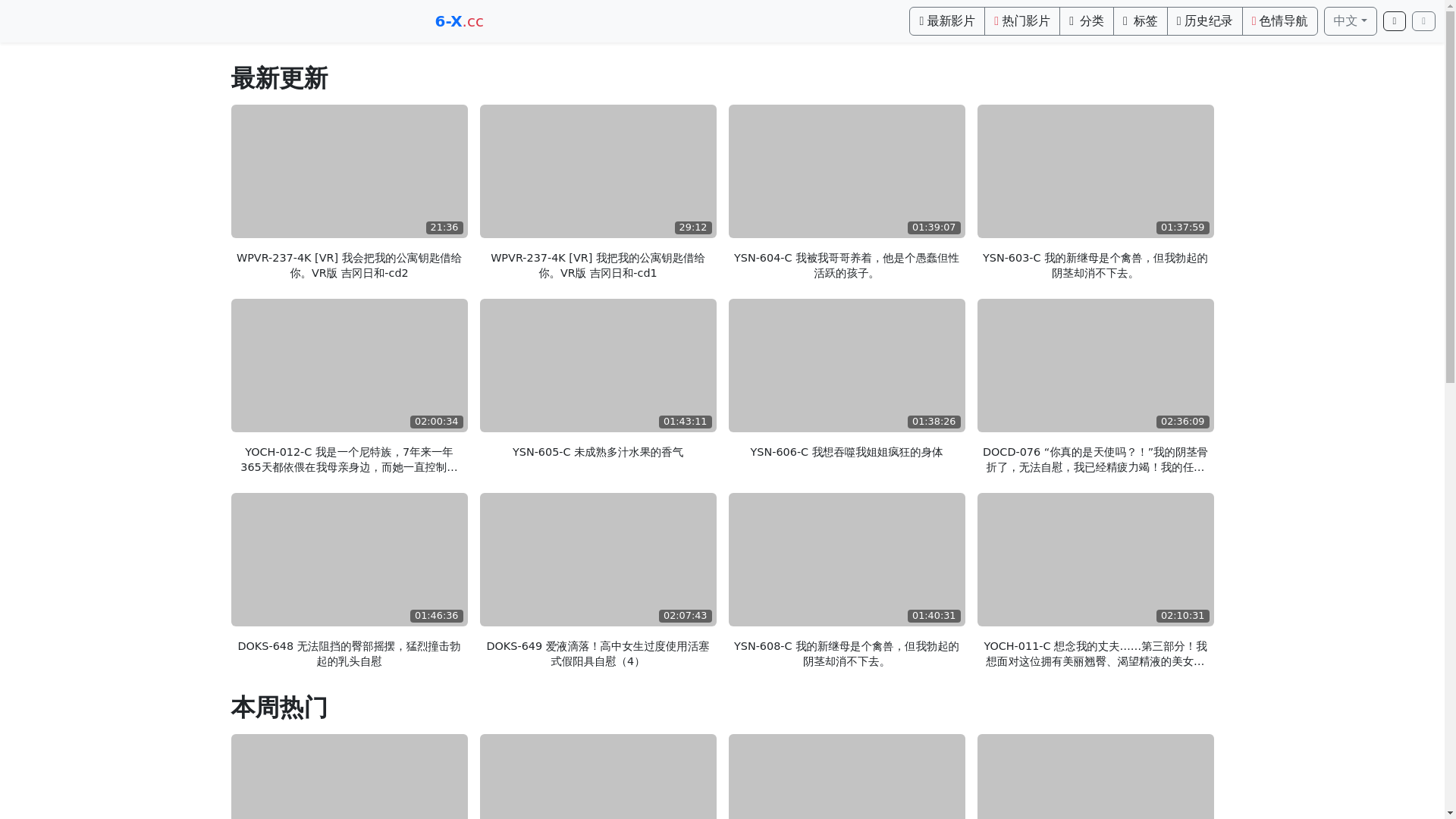Open the thumbnail with duration 01:40:31
The image size is (1456, 819).
click(846, 560)
